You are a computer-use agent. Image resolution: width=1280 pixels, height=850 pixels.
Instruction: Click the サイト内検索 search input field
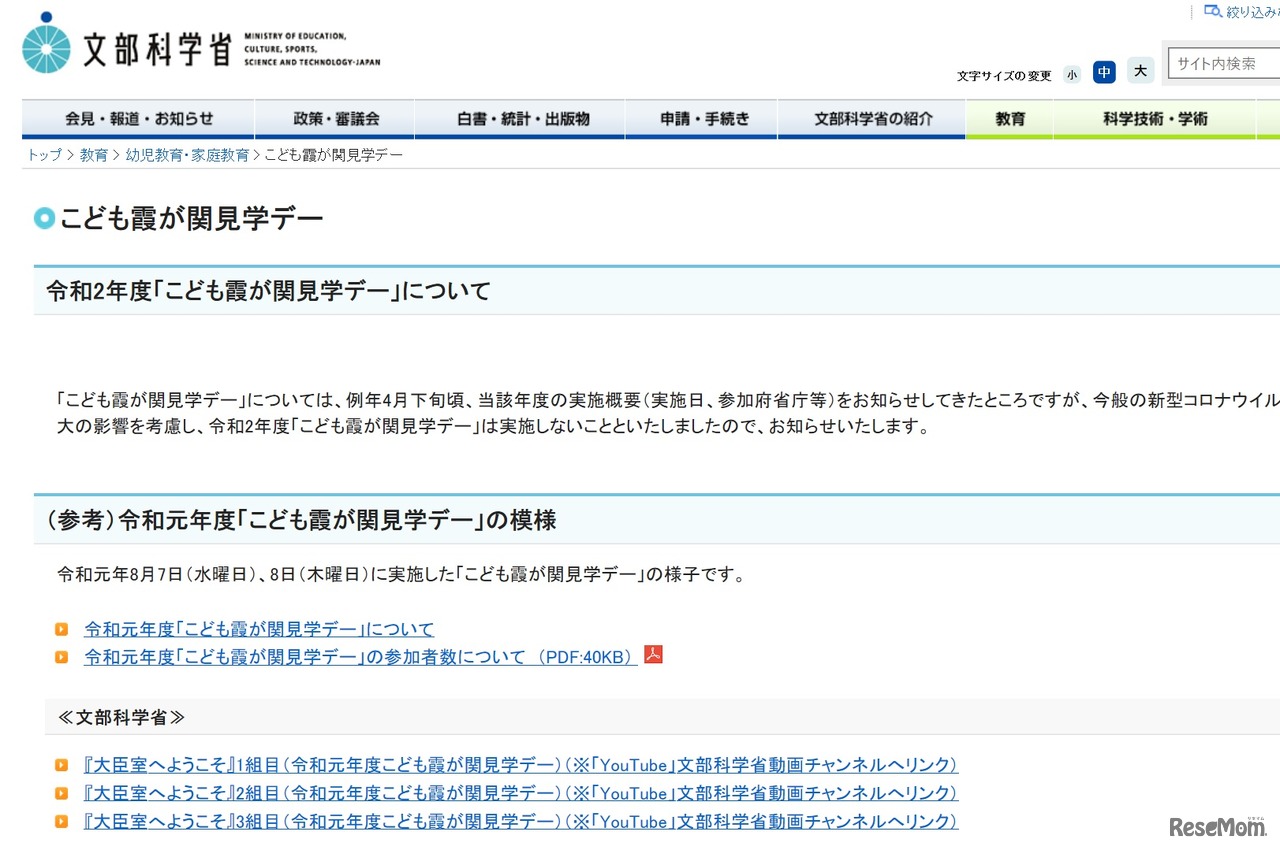(1222, 62)
